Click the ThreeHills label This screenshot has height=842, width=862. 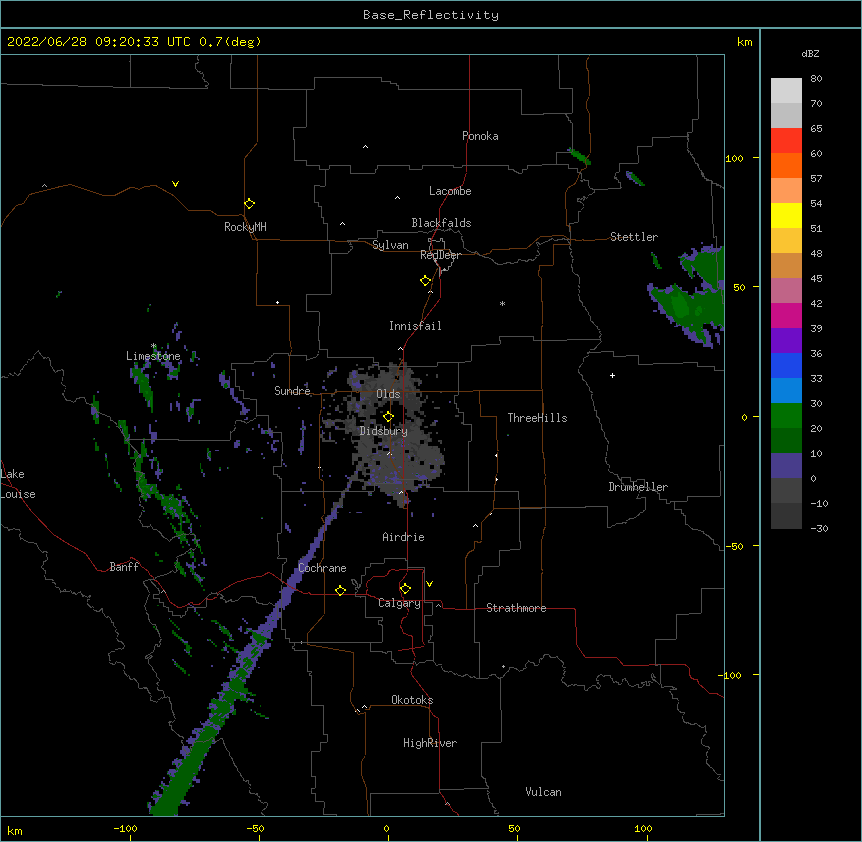pos(537,418)
